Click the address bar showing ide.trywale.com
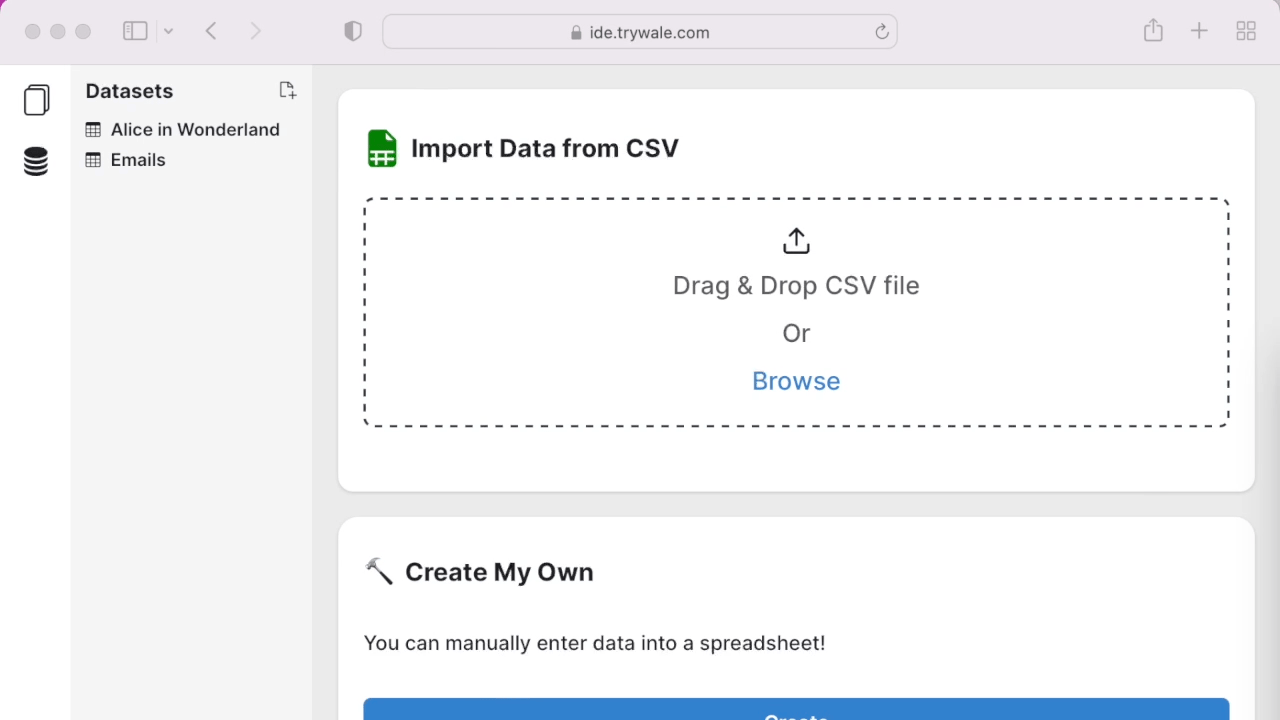1280x720 pixels. point(640,31)
